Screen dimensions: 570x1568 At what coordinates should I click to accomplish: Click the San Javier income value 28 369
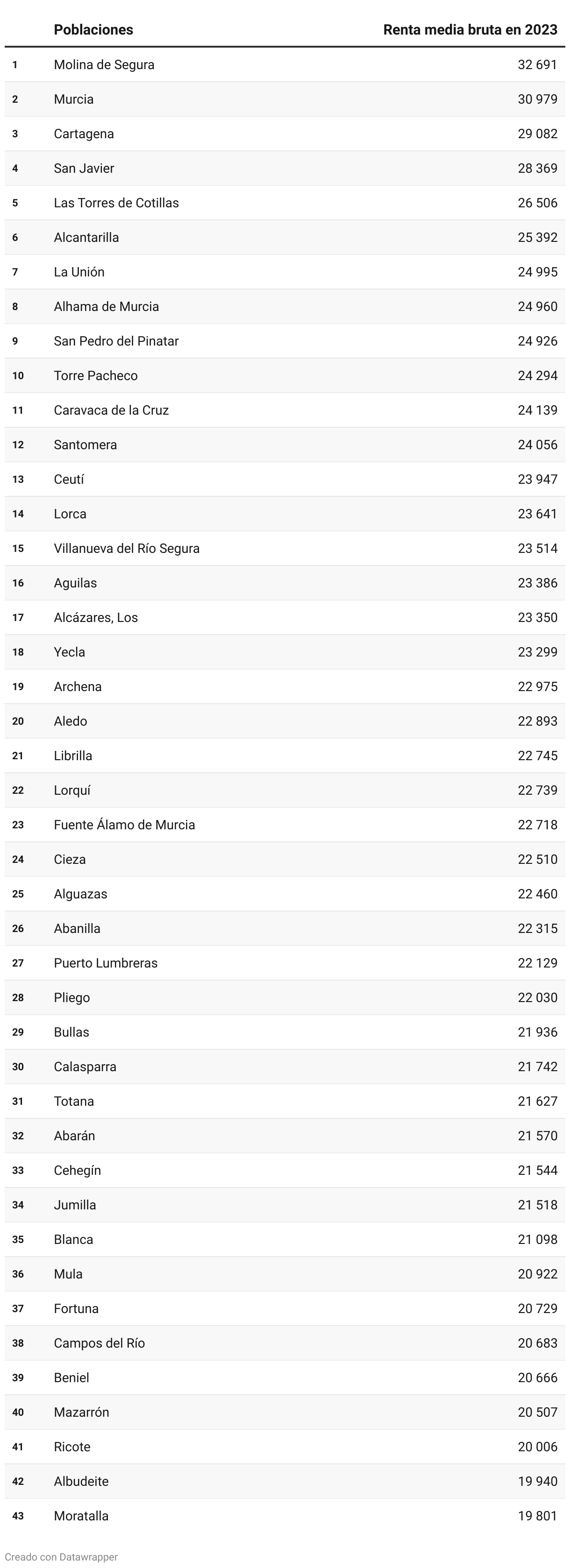[537, 168]
